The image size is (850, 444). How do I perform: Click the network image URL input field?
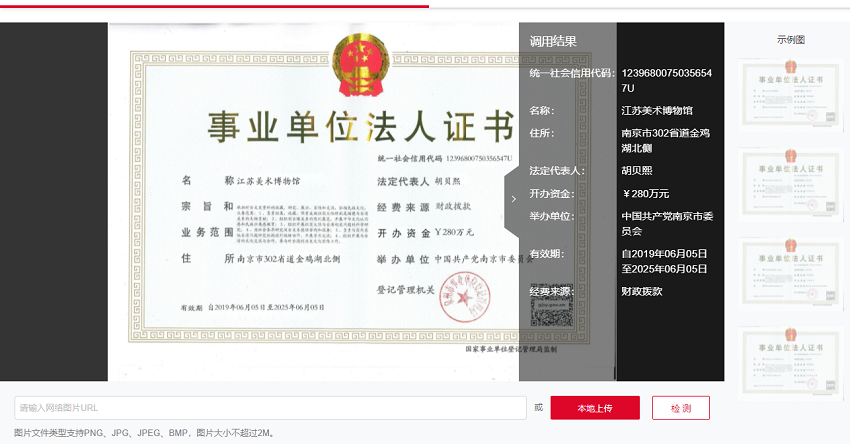pos(270,408)
